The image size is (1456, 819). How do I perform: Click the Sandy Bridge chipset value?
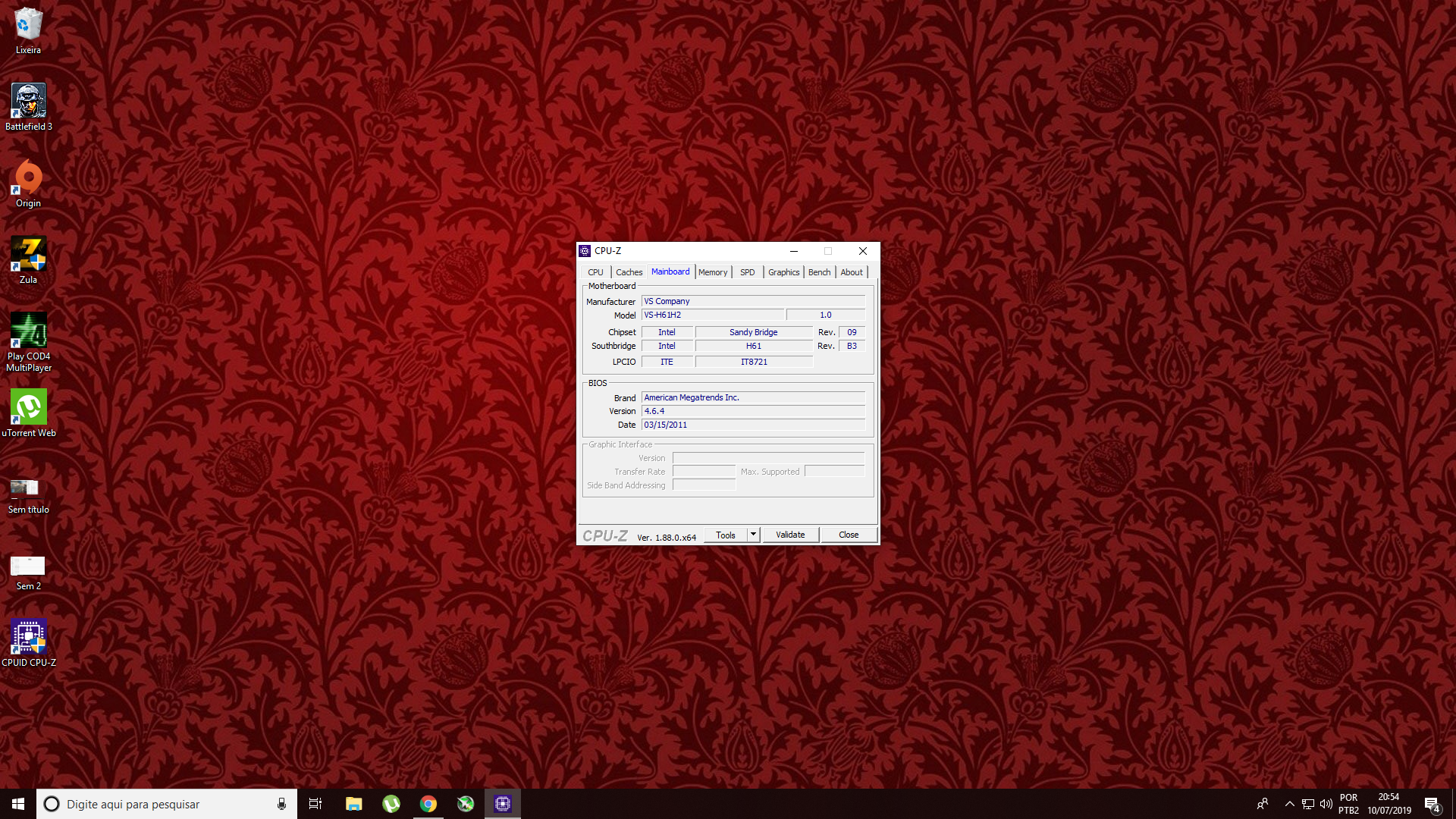(754, 332)
